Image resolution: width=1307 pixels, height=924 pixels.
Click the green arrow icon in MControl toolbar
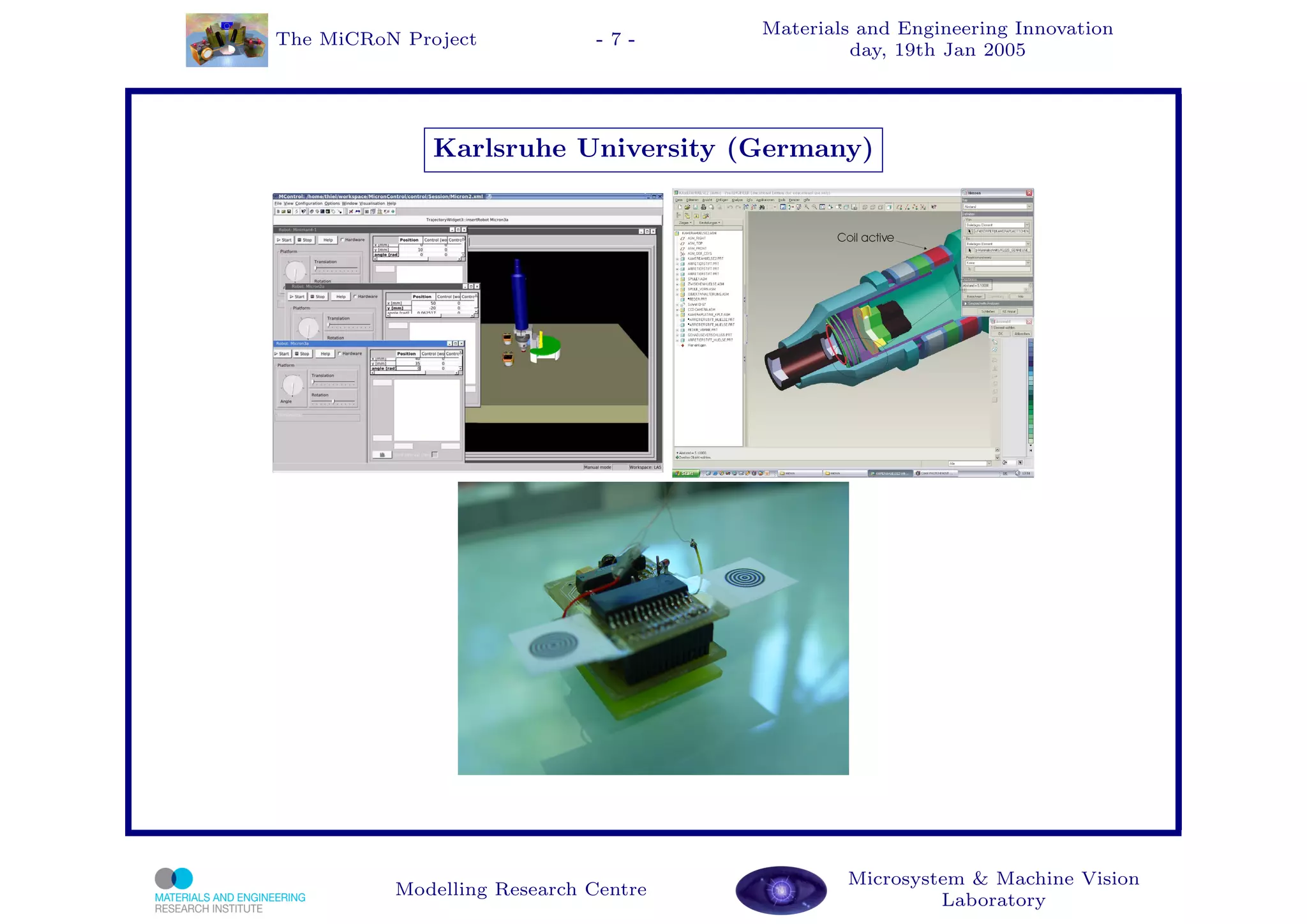tap(393, 211)
